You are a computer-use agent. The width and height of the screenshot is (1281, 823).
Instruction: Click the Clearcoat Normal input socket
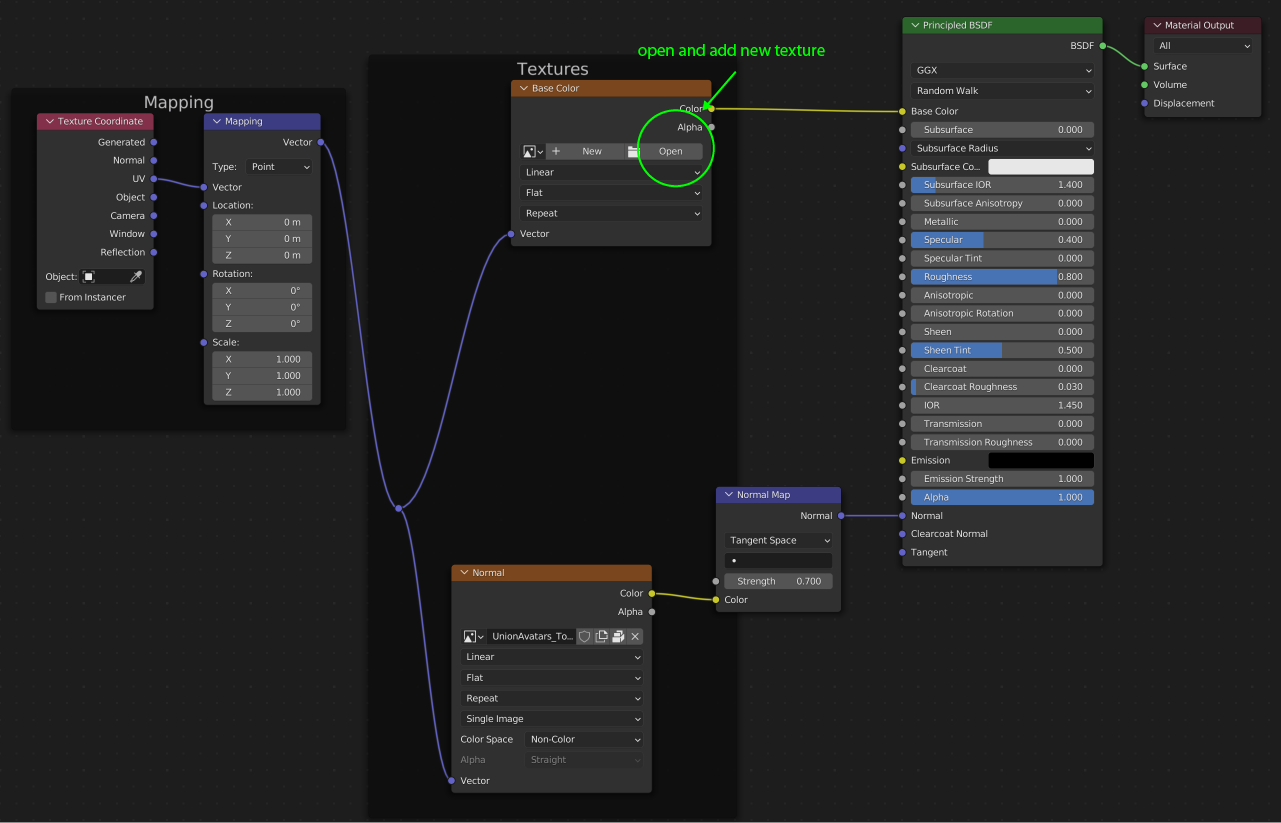(902, 534)
